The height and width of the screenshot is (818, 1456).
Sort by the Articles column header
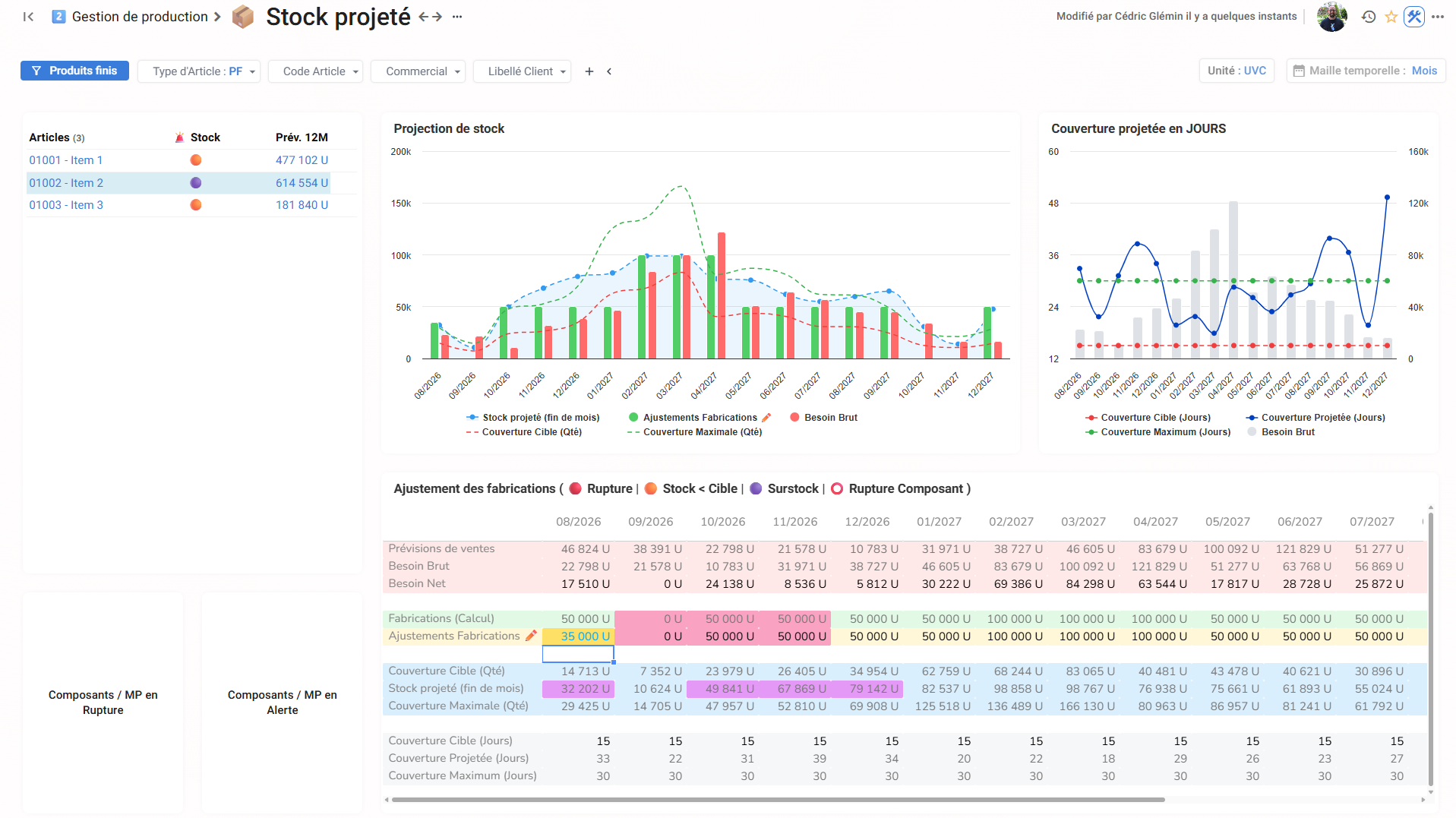pos(57,137)
